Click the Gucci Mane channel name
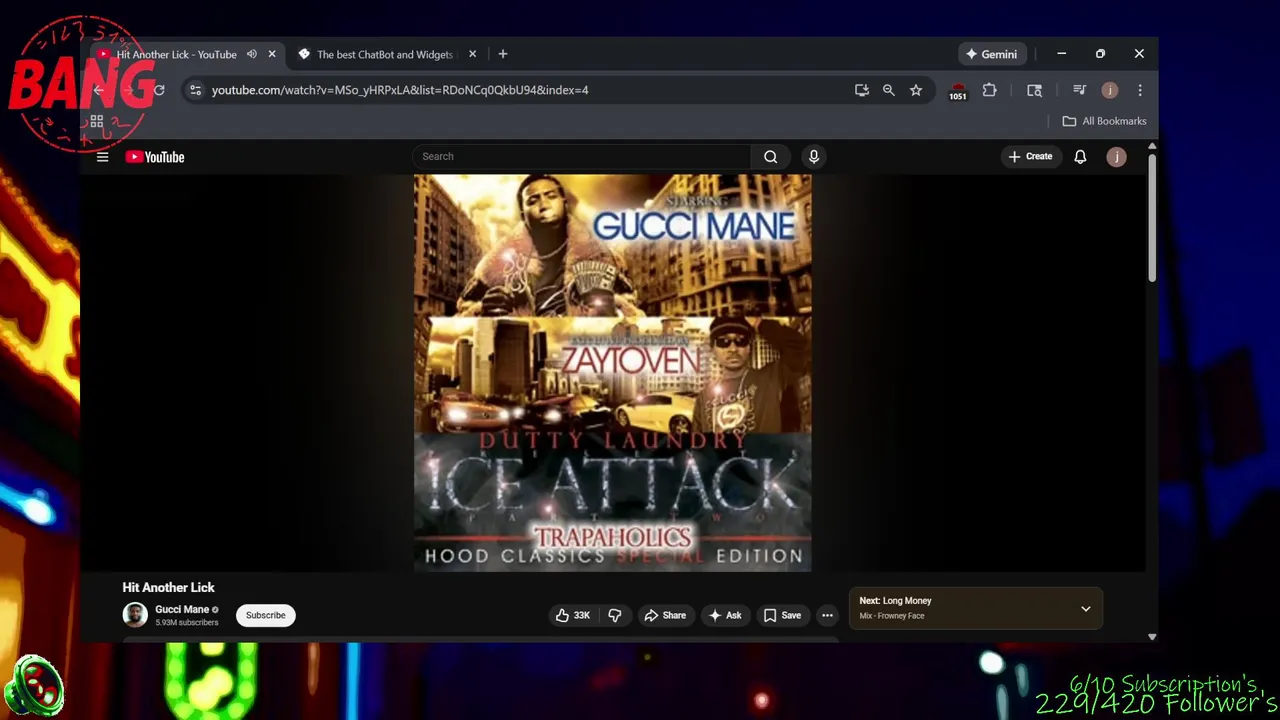This screenshot has width=1280, height=720. [182, 609]
